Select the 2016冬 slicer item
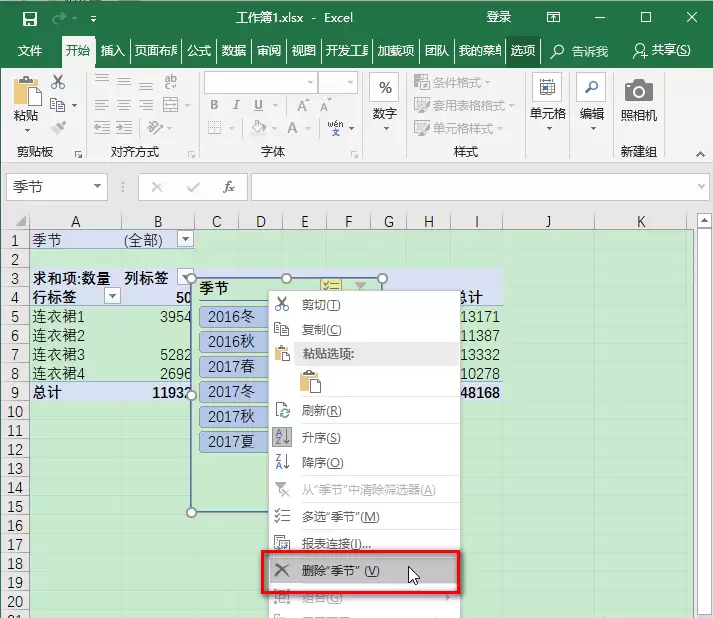 pyautogui.click(x=234, y=317)
